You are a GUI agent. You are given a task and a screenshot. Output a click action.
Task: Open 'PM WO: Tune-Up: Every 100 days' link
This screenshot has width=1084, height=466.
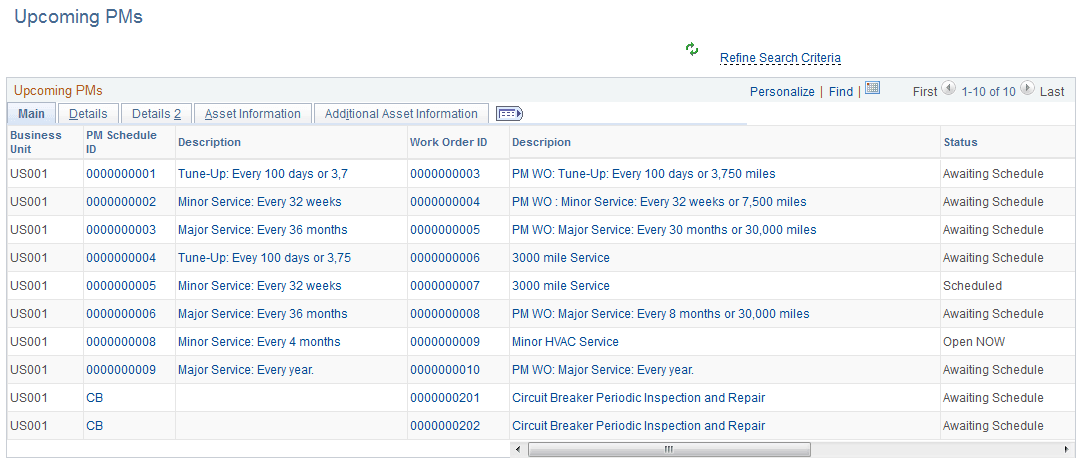coord(644,174)
